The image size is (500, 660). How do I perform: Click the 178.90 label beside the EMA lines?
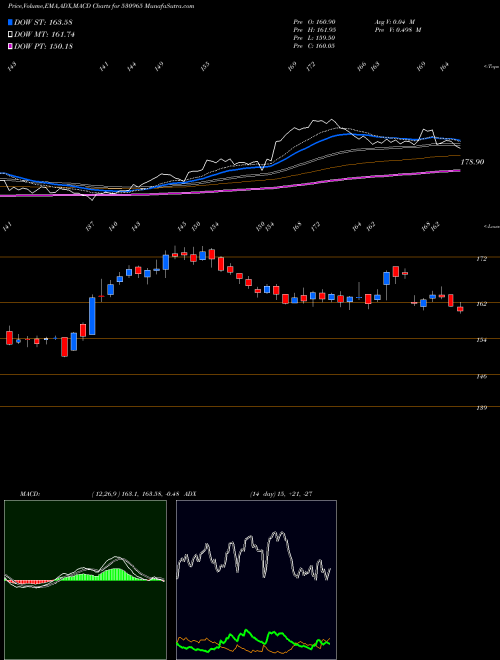[x=473, y=162]
